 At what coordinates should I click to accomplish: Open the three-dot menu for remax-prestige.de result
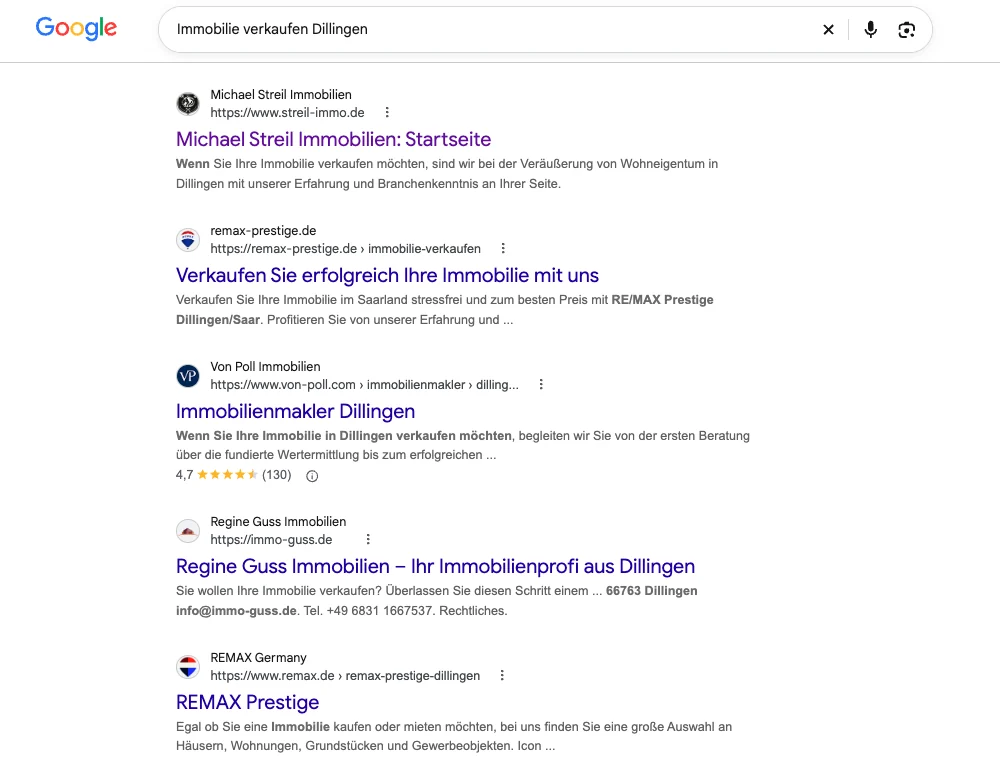coord(503,248)
